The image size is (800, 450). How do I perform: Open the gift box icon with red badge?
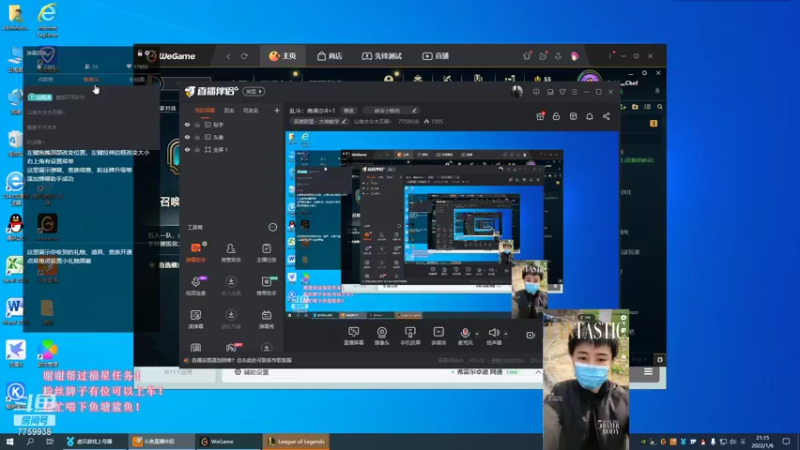click(540, 116)
